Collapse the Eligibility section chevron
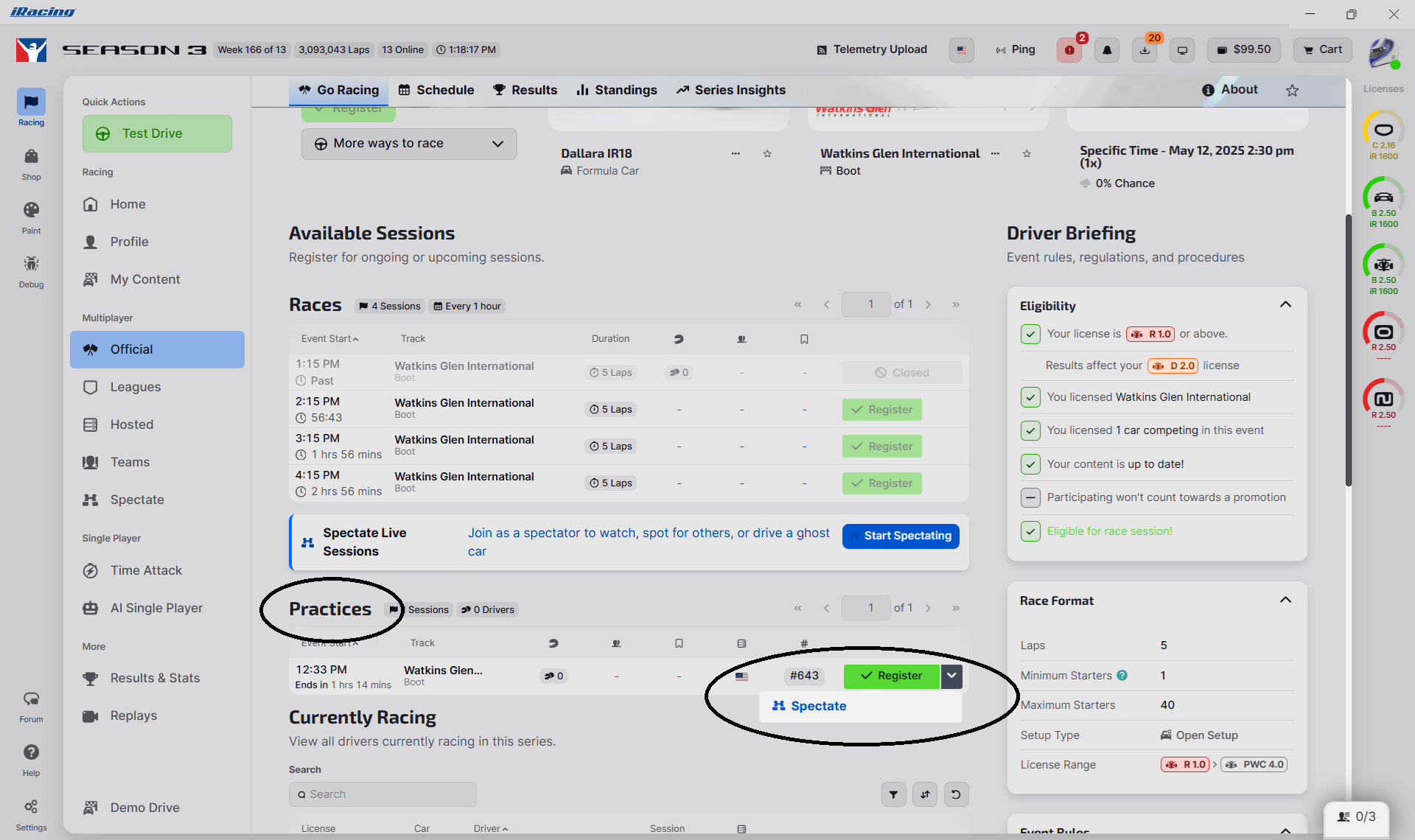 [1285, 305]
